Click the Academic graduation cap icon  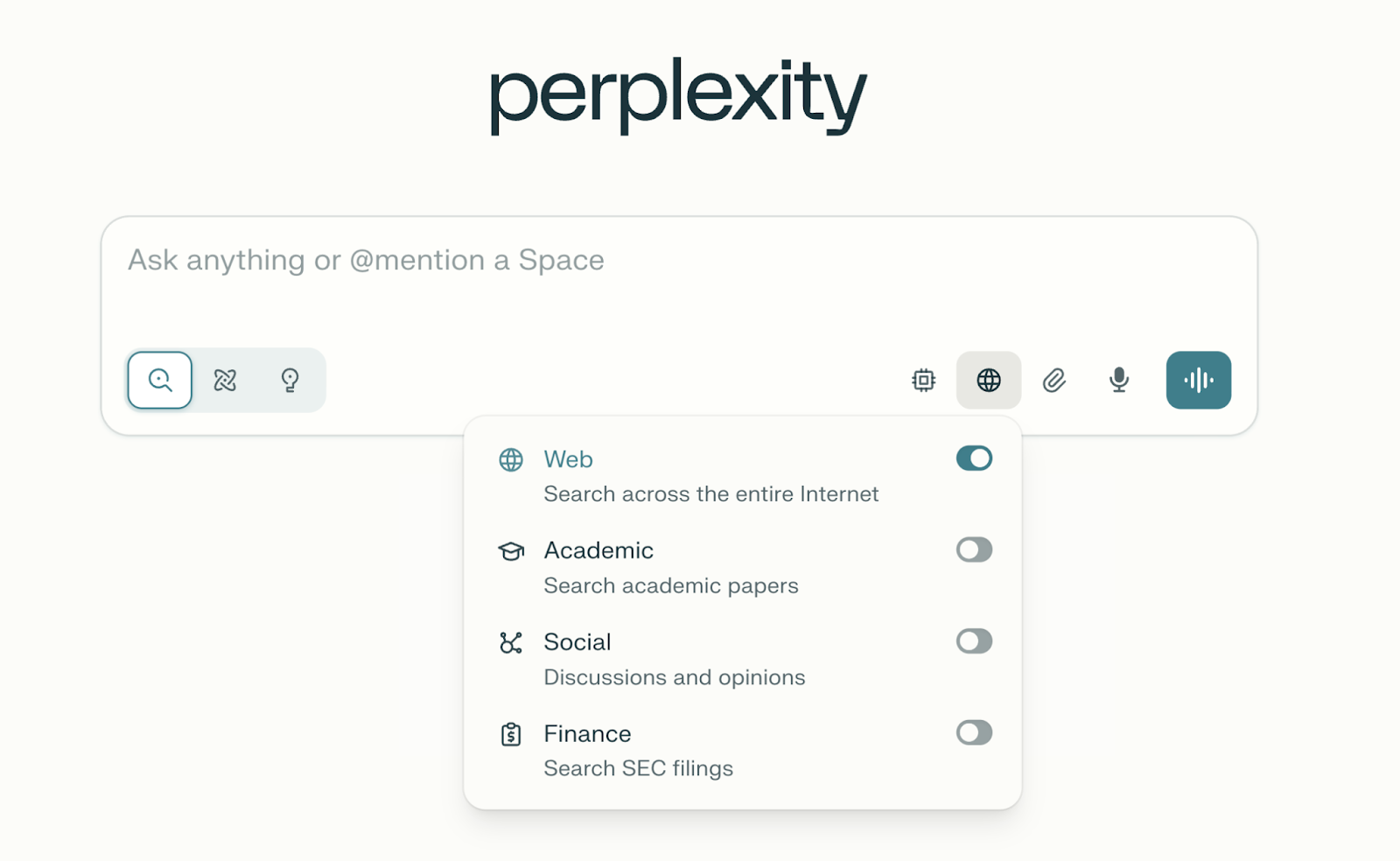510,549
